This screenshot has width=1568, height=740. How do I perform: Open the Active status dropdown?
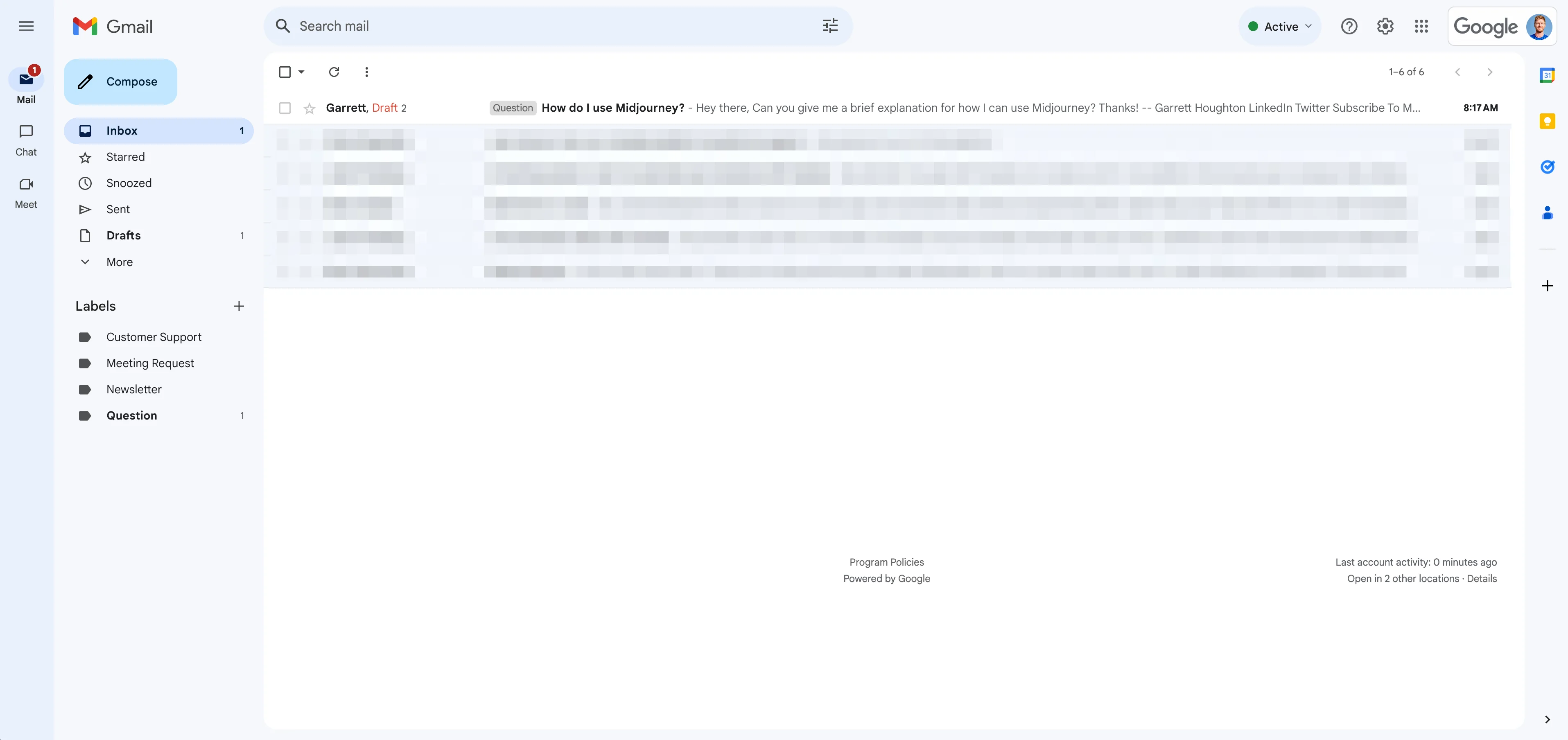tap(1279, 26)
